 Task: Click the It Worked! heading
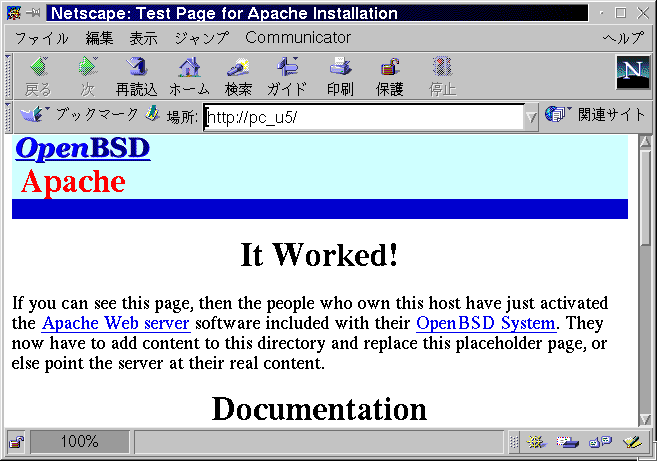coord(319,255)
